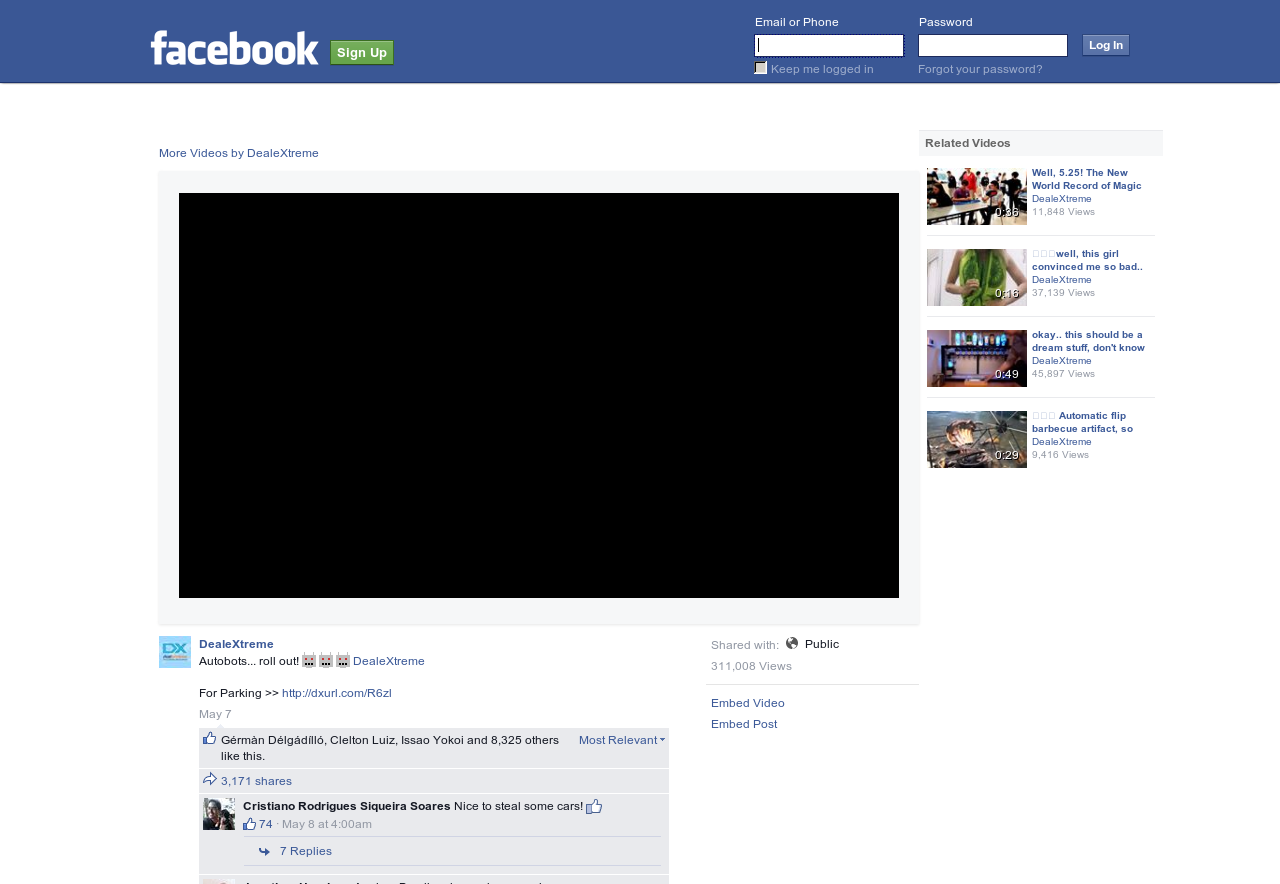Click DealeXtreme under the 'dream stuff' video
Screen dimensions: 1280x884
point(1062,361)
